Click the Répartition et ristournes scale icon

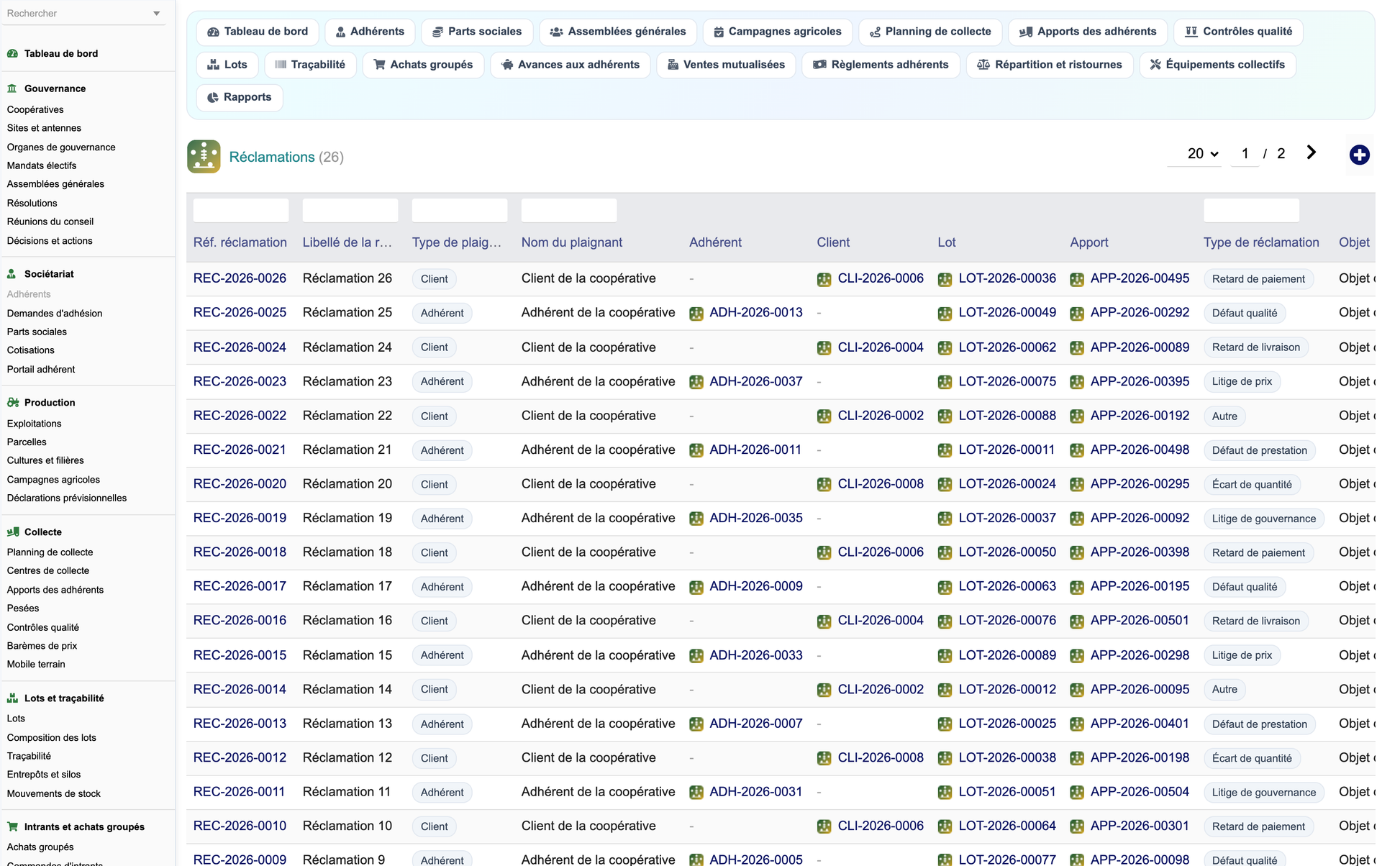click(x=983, y=65)
